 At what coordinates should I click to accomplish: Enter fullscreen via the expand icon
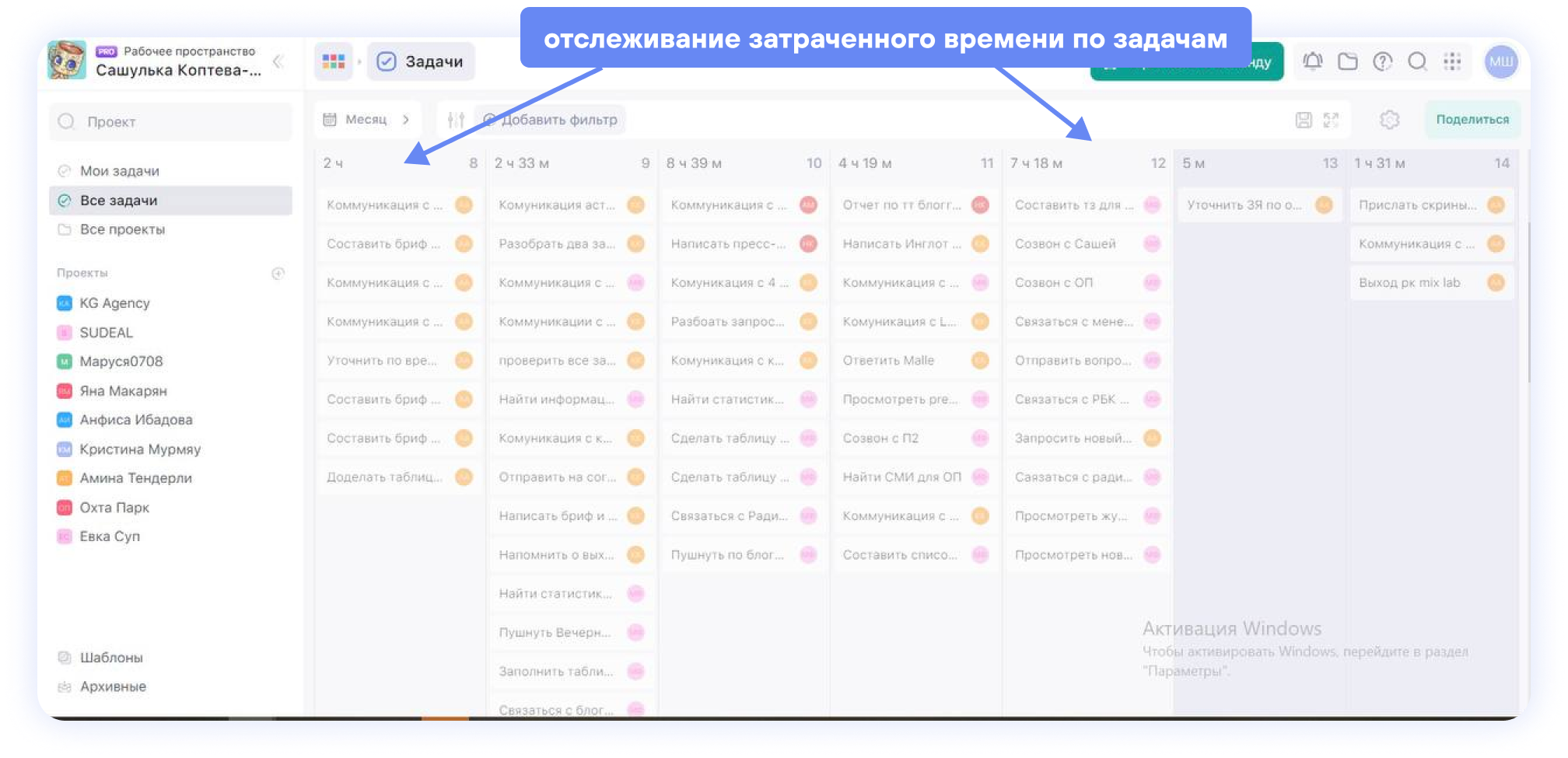[1332, 120]
